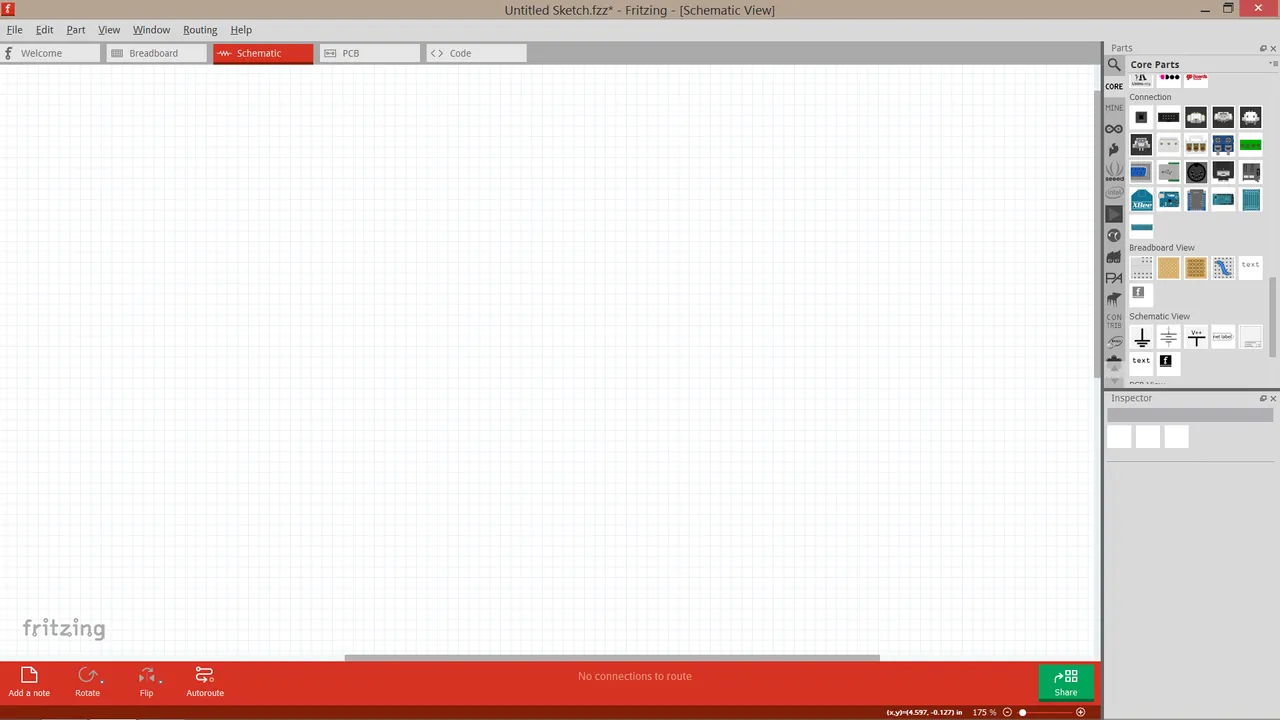The width and height of the screenshot is (1280, 720).
Task: Pick the stripboard part
Action: pyautogui.click(x=1196, y=267)
